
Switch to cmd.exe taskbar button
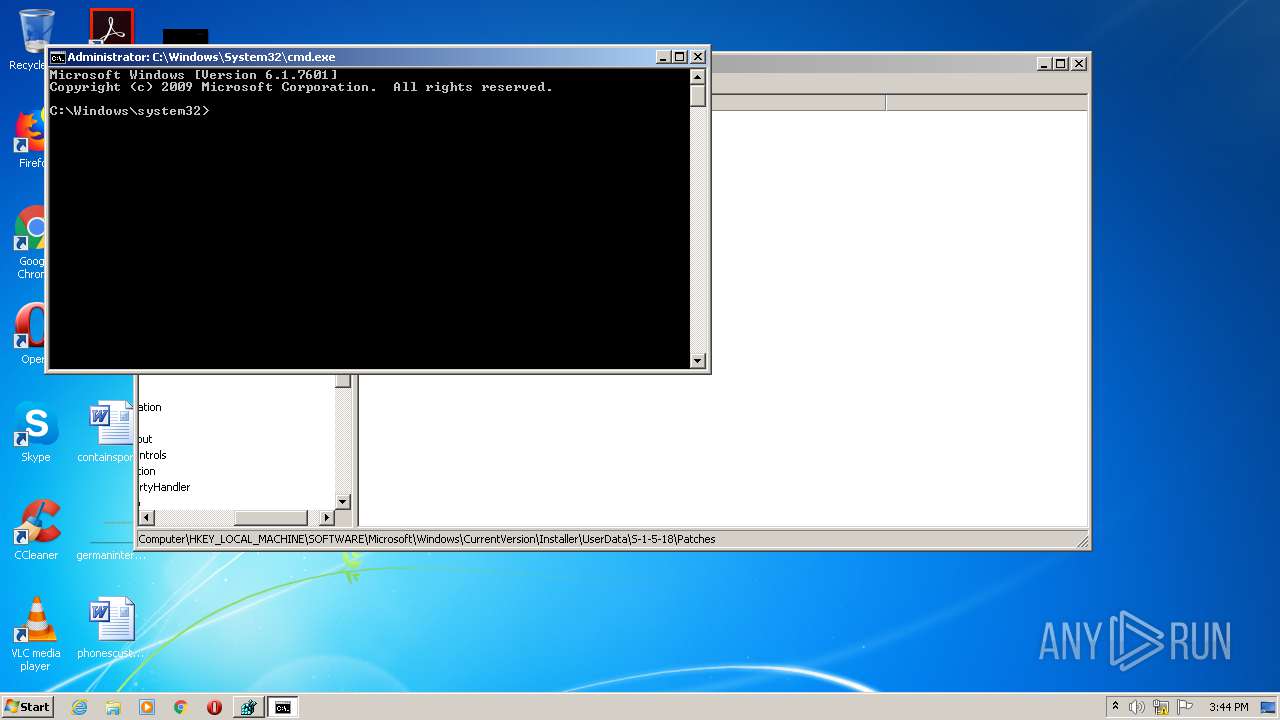point(283,707)
